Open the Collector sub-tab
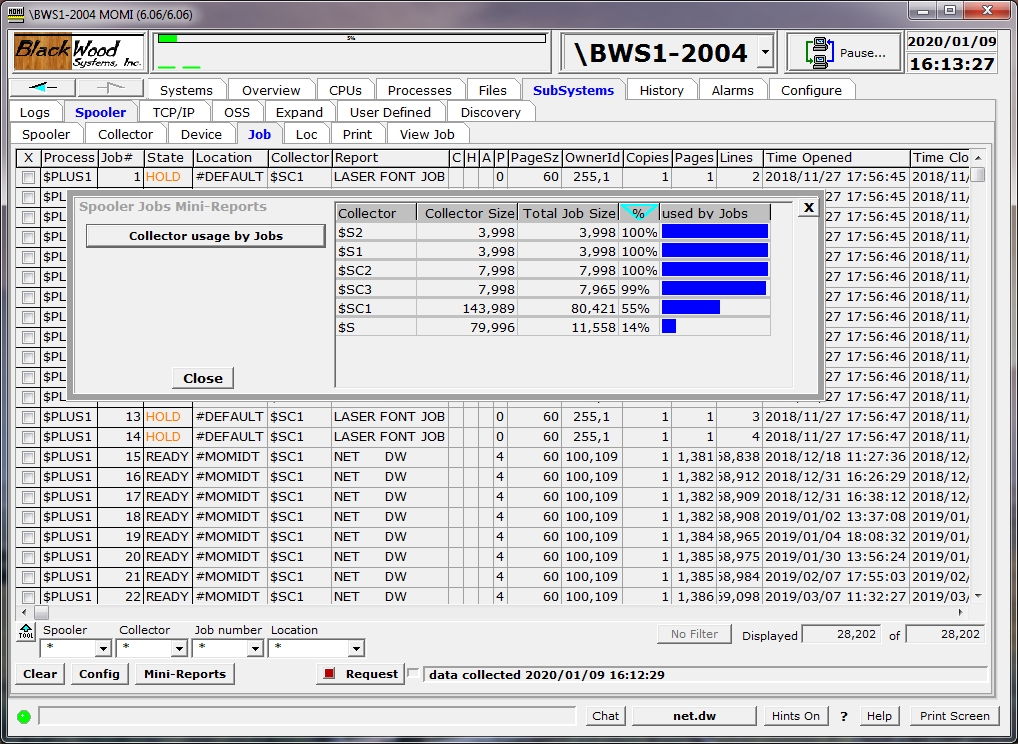This screenshot has height=744, width=1018. click(125, 134)
